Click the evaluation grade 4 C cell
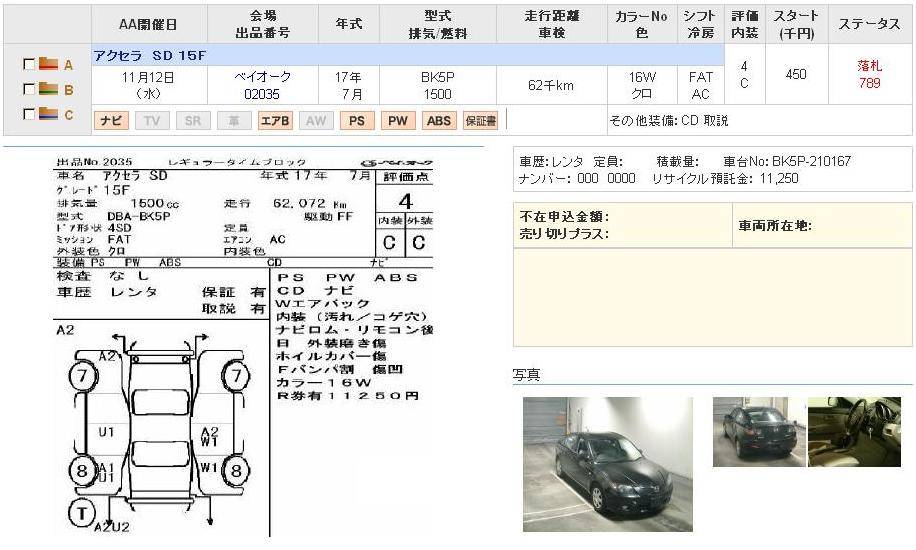Viewport: 916px width, 550px height. (x=745, y=74)
